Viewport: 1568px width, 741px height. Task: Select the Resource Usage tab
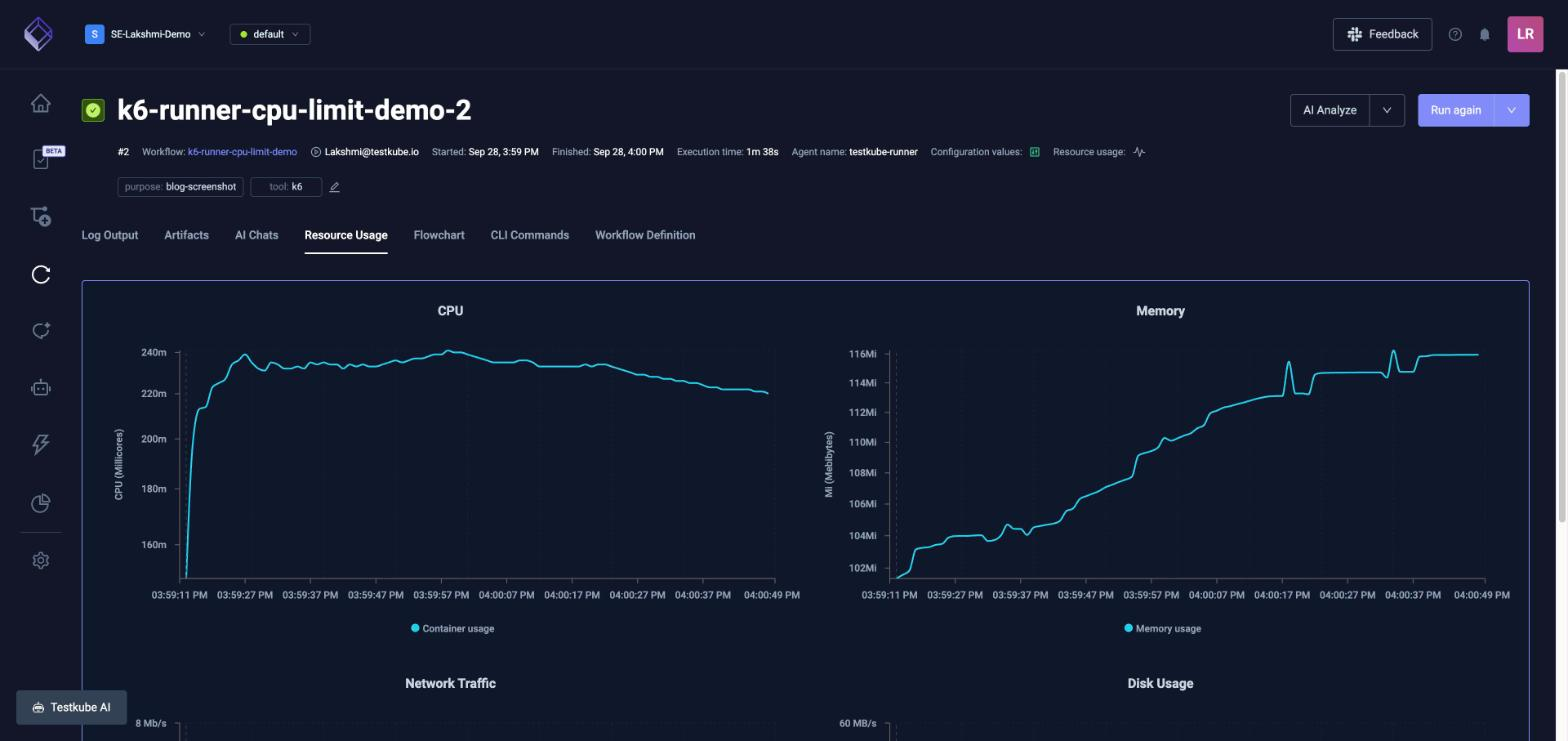click(x=346, y=235)
